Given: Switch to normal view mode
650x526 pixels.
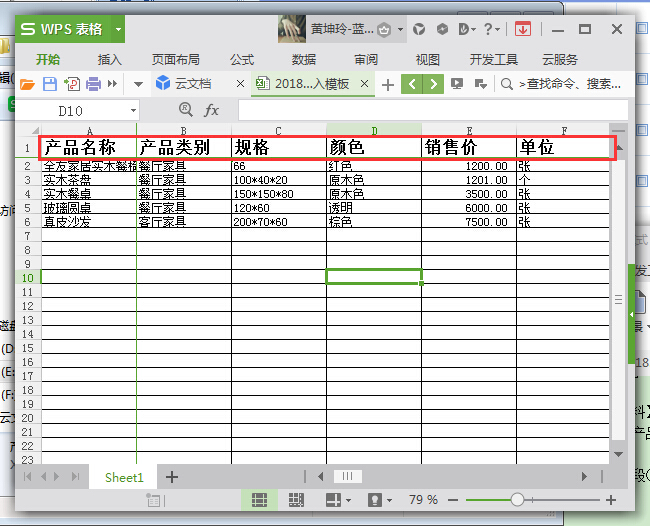Looking at the screenshot, I should (259, 499).
